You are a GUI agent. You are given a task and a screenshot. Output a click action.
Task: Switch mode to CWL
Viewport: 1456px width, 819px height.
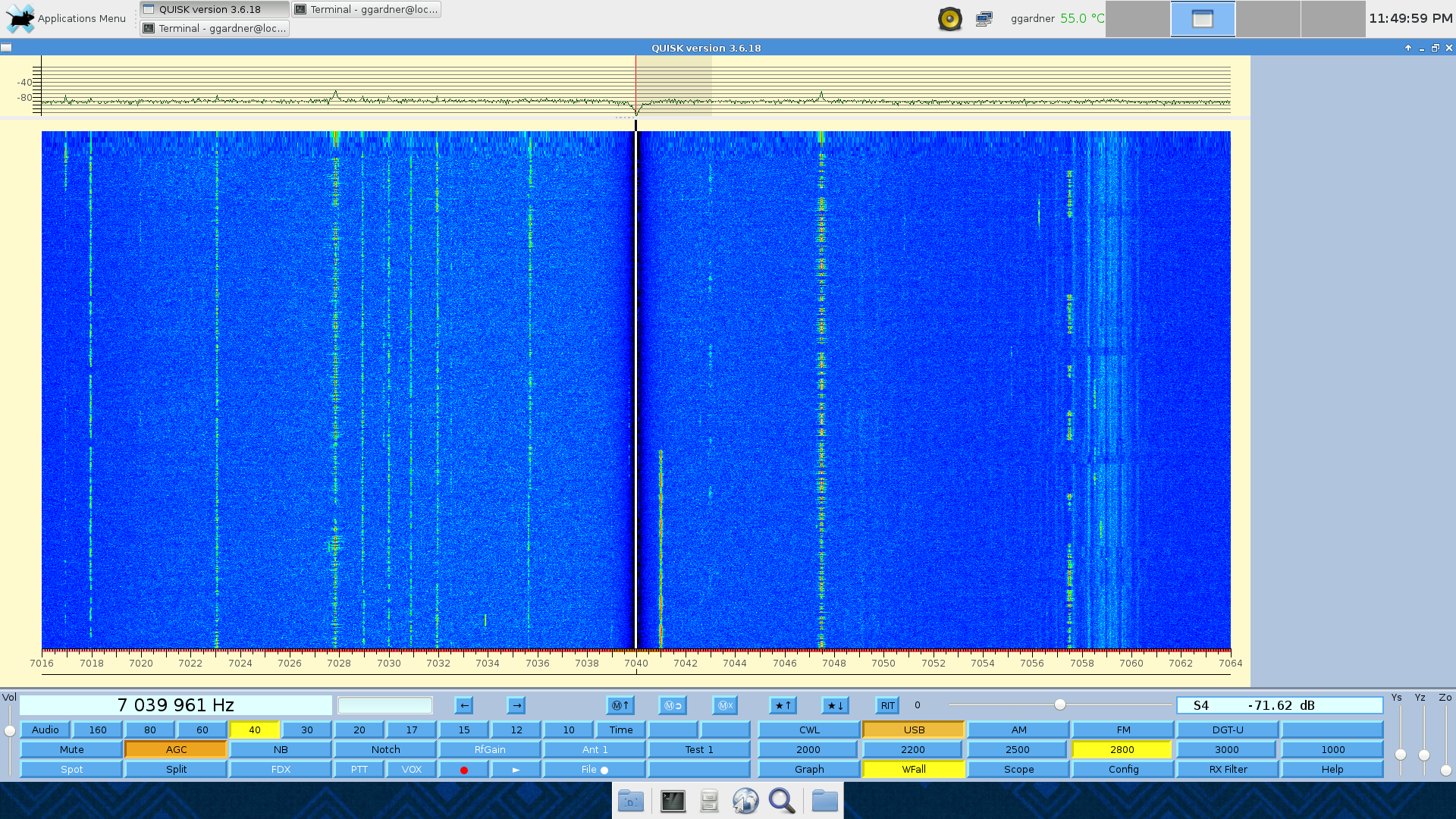point(809,730)
